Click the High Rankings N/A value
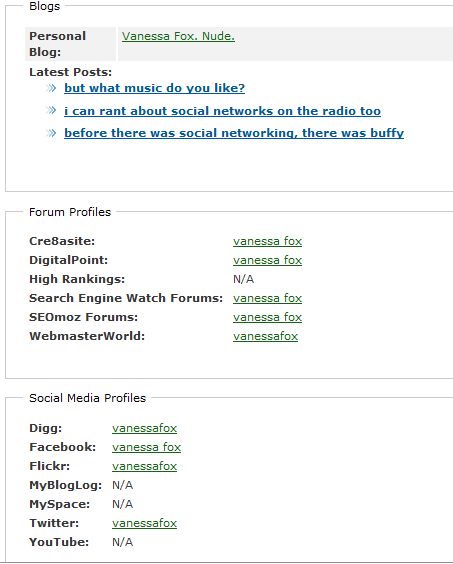Viewport: 453px width, 564px height. pos(244,279)
